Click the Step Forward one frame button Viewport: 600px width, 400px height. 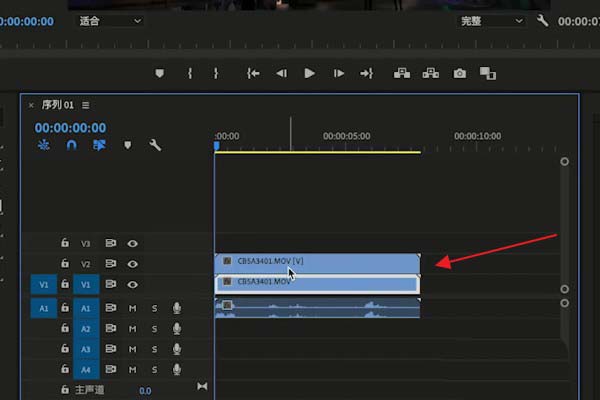[338, 73]
